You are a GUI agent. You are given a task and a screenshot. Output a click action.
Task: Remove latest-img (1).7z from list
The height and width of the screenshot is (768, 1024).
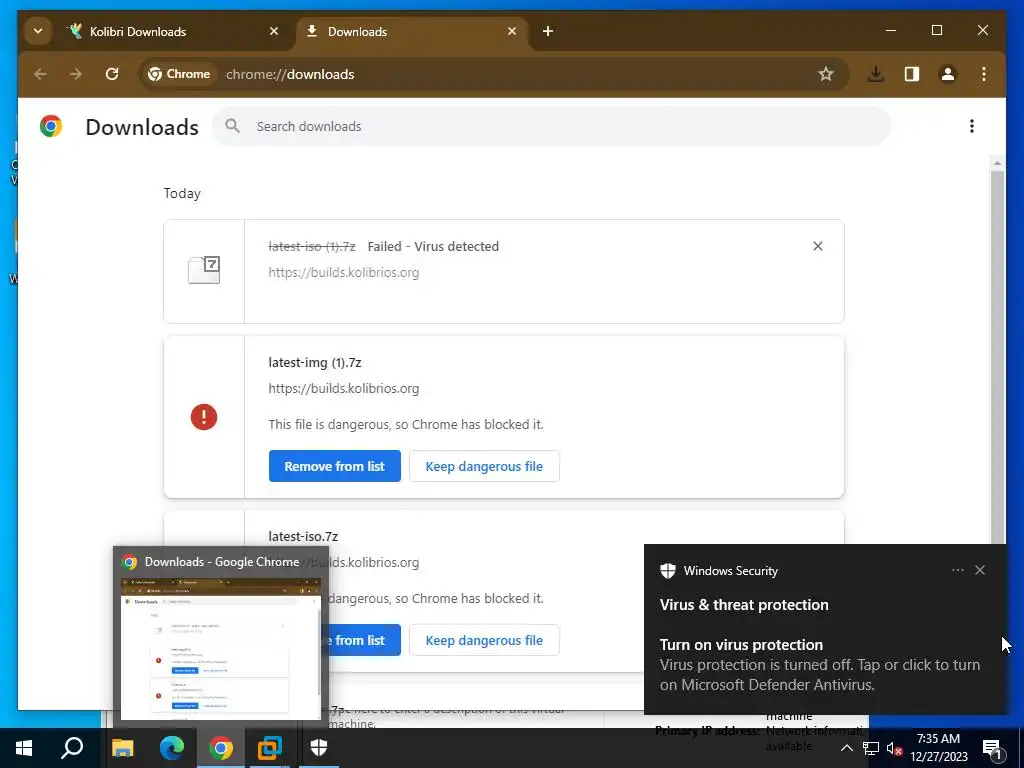click(x=334, y=466)
